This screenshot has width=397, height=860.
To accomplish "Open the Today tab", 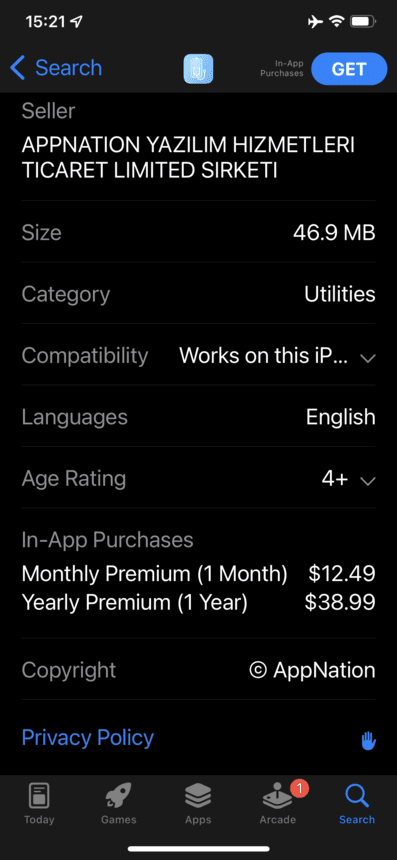I will (39, 804).
